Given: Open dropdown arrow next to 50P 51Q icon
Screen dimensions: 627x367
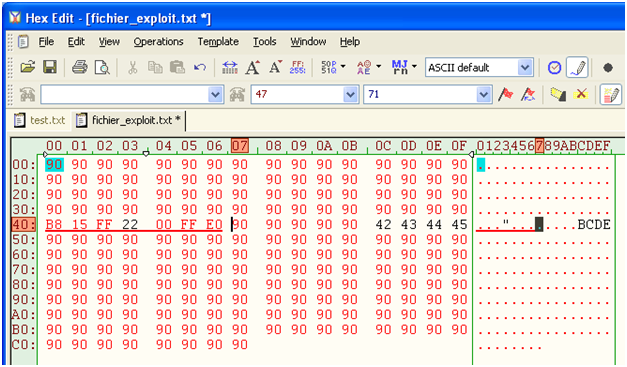Looking at the screenshot, I should coord(343,66).
